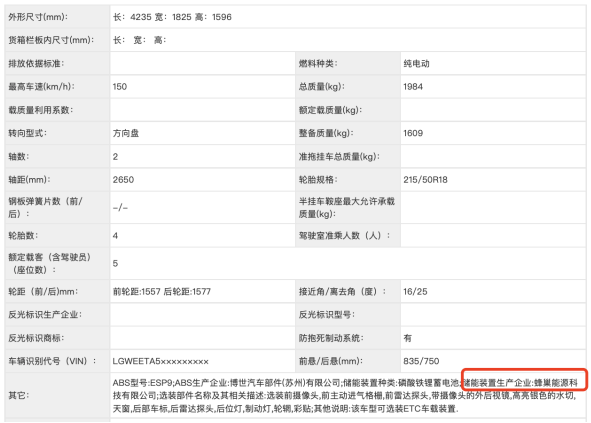This screenshot has width=591, height=423.
Task: Click the 货箱栏板内尺寸(mm) label
Action: pyautogui.click(x=51, y=40)
